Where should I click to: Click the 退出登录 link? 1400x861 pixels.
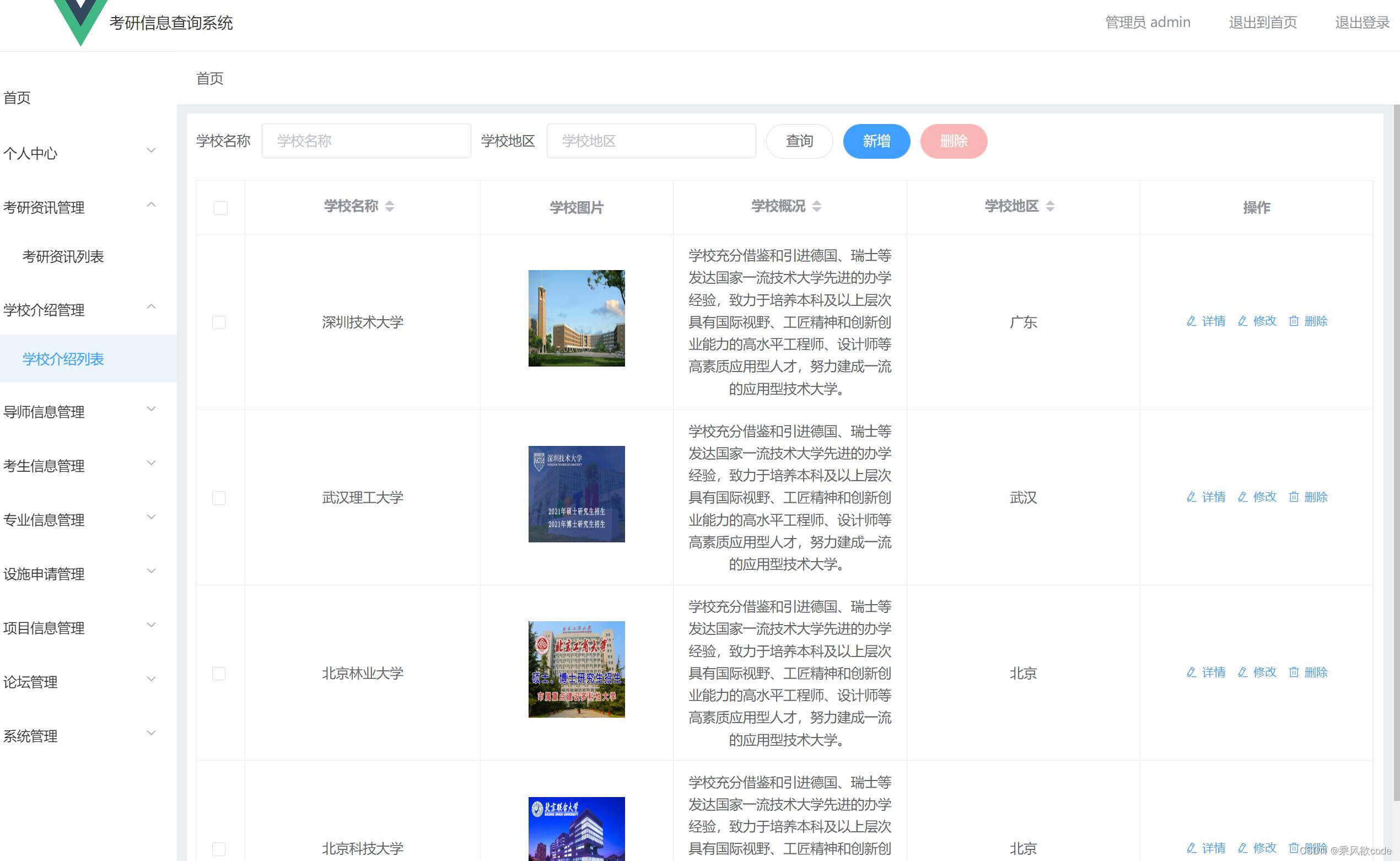(1362, 22)
